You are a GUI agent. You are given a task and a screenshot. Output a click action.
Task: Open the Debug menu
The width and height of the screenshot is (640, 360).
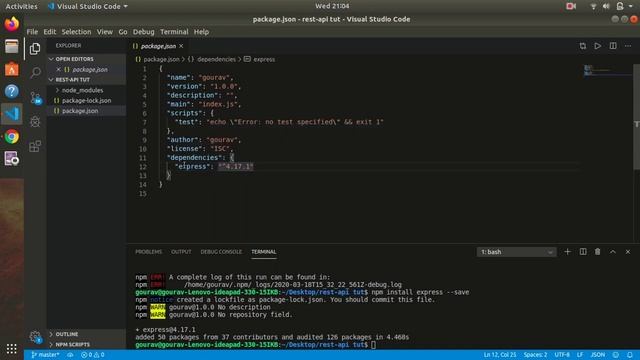coord(144,32)
